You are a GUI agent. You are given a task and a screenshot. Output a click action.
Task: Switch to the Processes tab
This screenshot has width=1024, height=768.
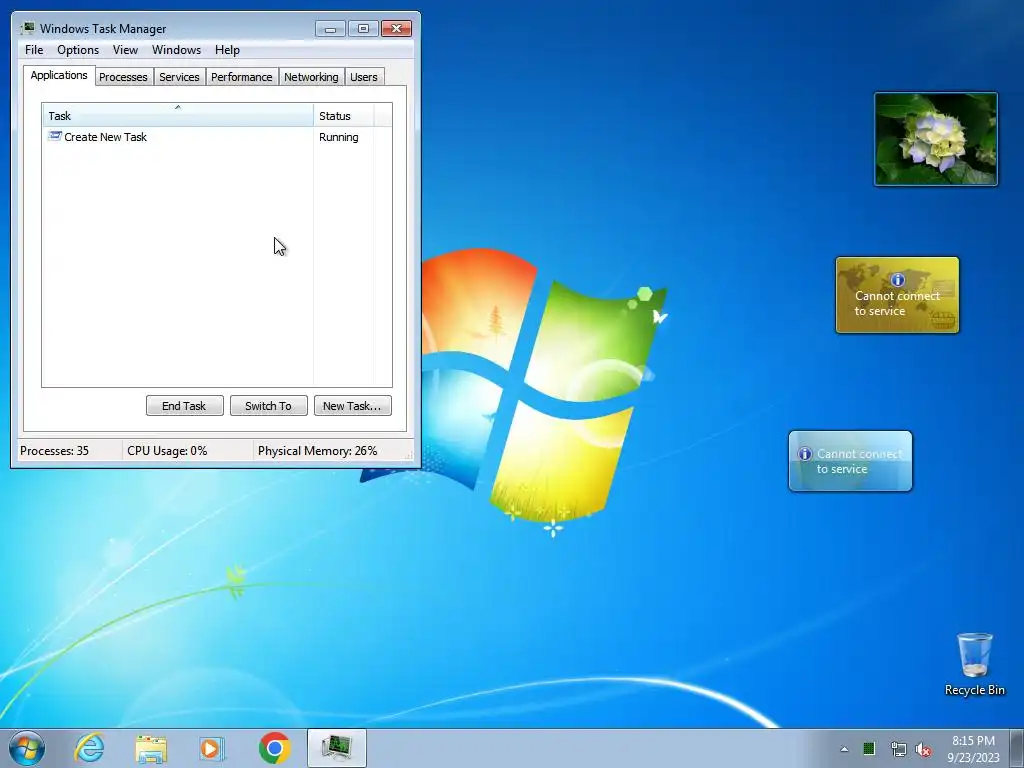click(x=123, y=77)
